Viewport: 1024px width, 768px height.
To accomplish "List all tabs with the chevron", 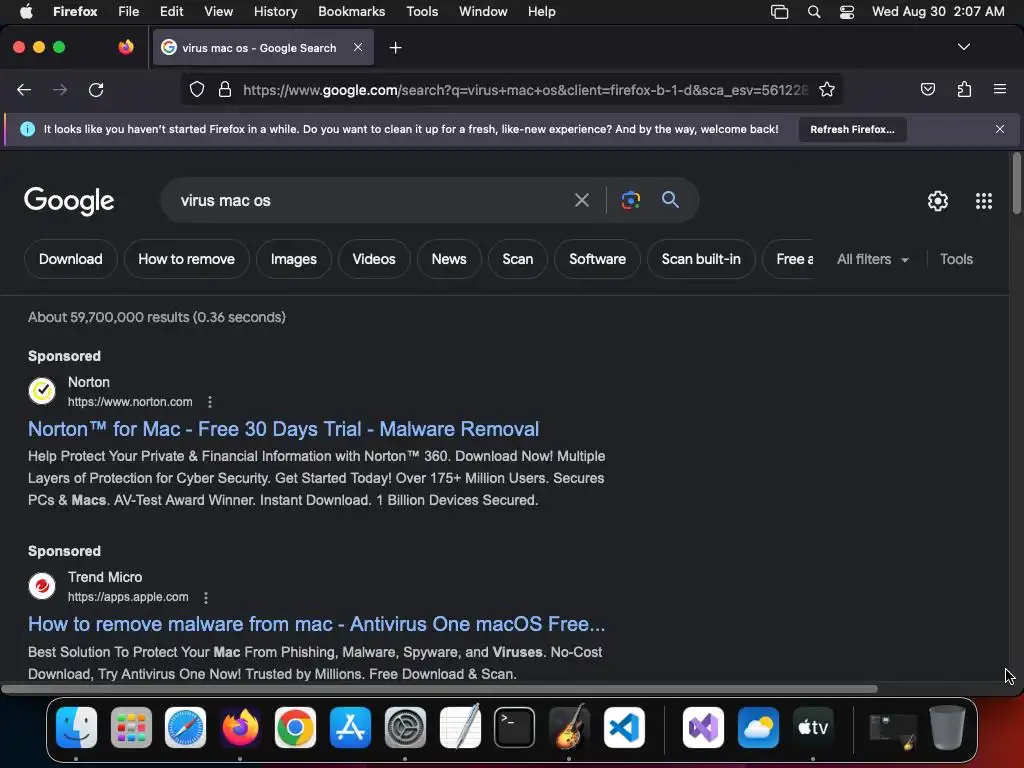I will 963,47.
